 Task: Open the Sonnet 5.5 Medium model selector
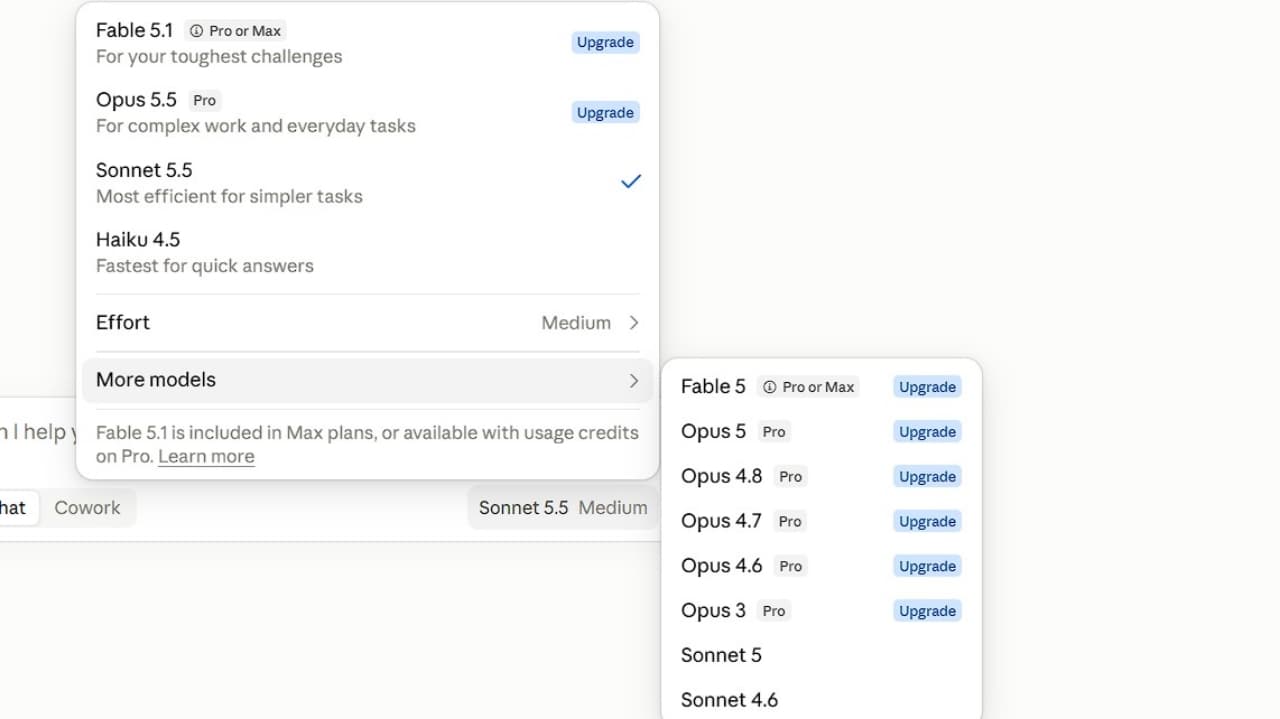click(x=563, y=507)
